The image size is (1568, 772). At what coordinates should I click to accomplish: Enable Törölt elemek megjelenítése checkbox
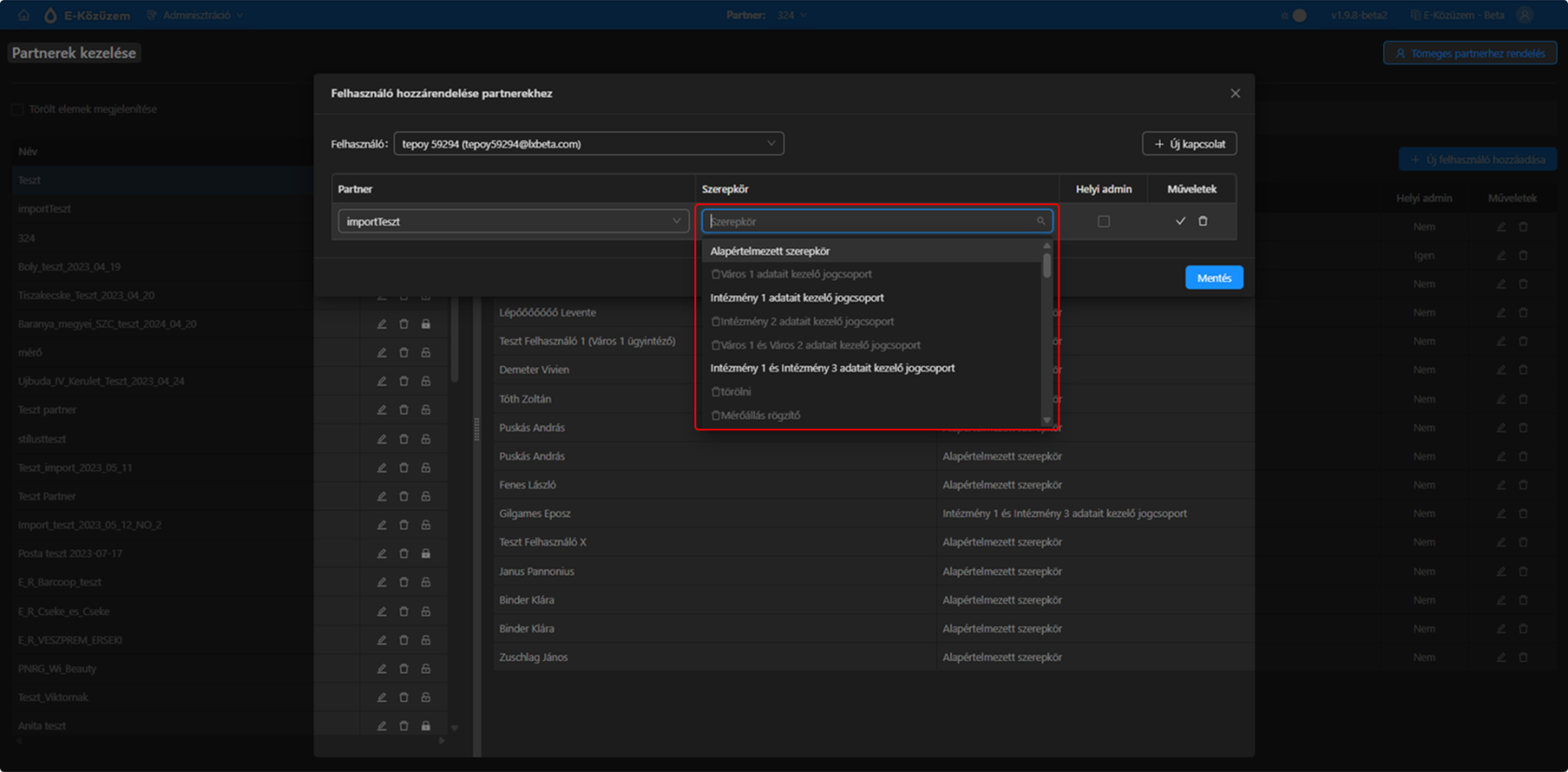click(17, 109)
